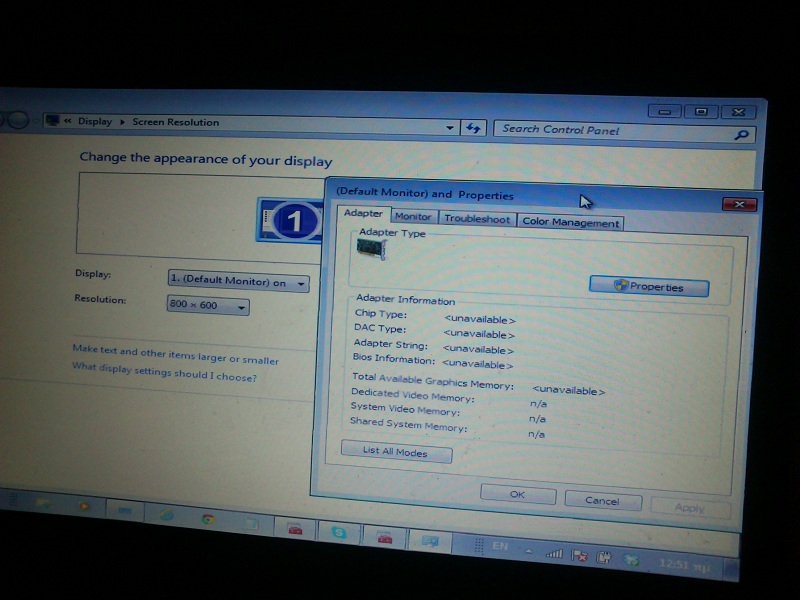The height and width of the screenshot is (600, 800).
Task: Click the Total Available Graphics Memory label
Action: click(x=433, y=381)
